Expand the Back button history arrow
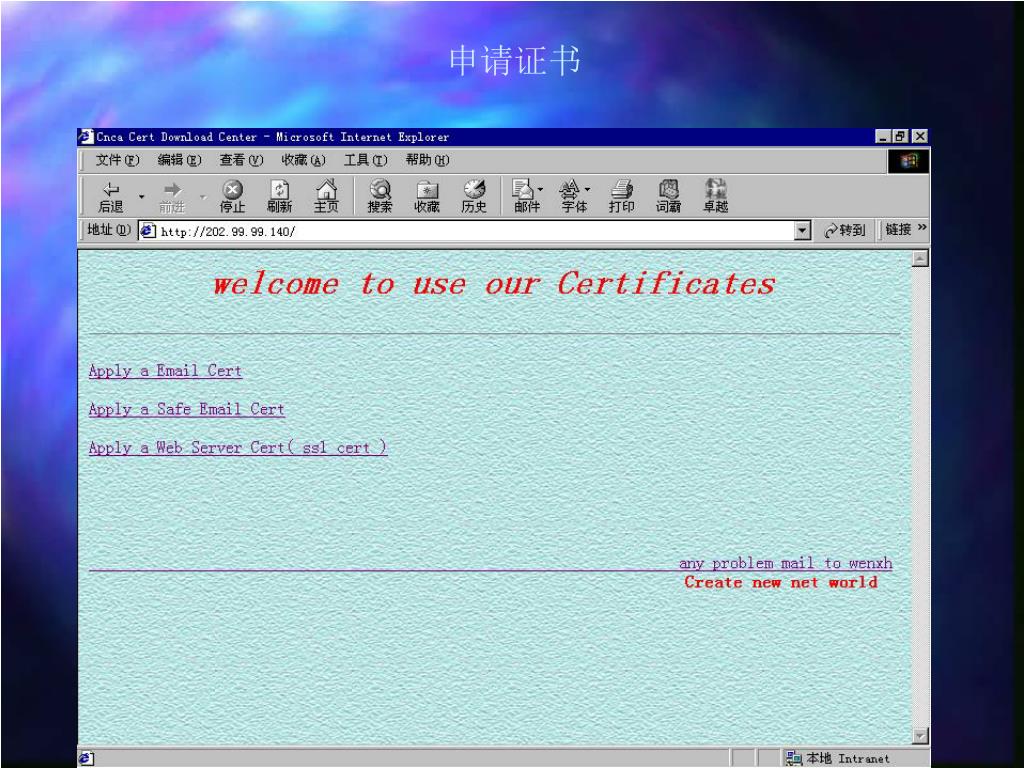This screenshot has width=1024, height=768. click(x=142, y=196)
